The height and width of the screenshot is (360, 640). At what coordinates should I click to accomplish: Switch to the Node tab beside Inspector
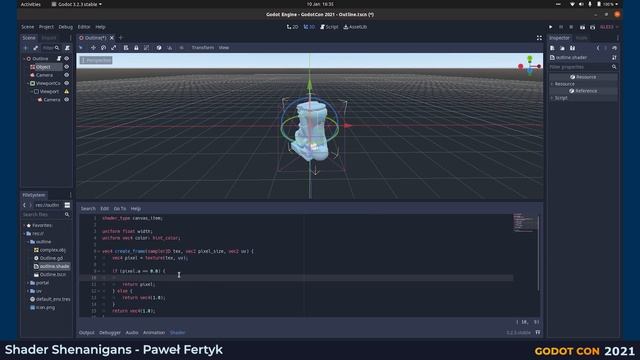coord(581,38)
